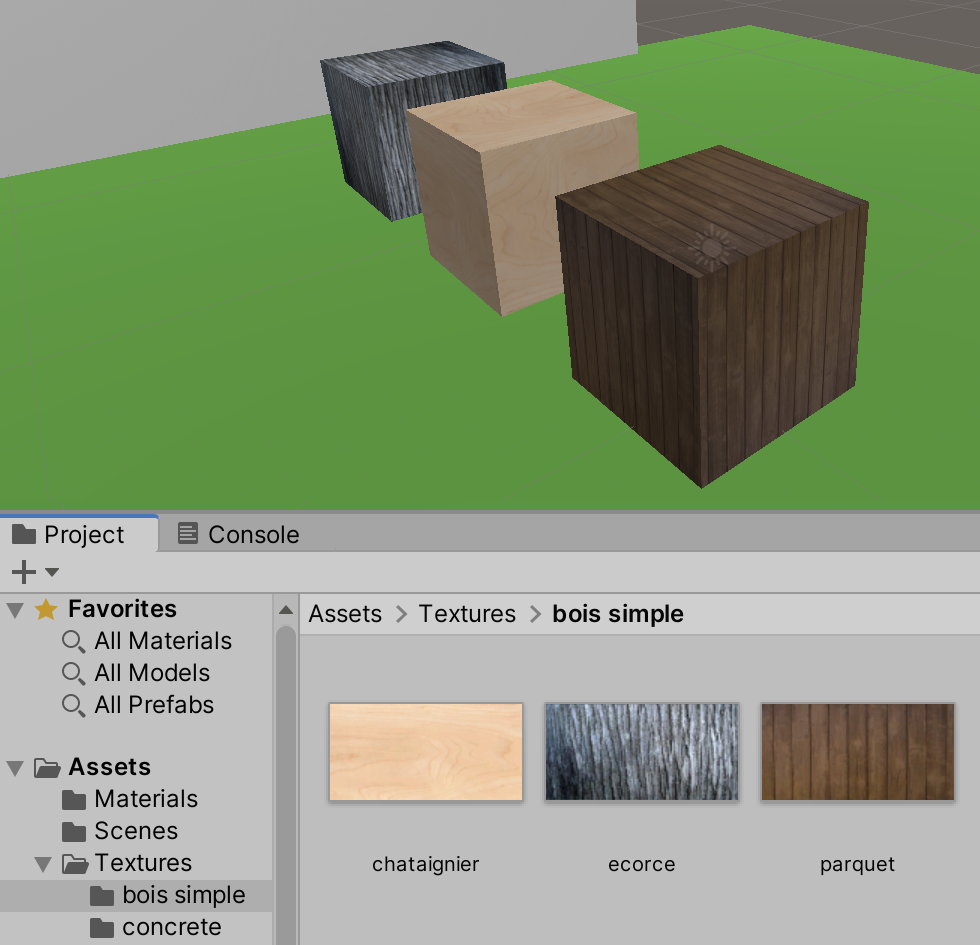980x945 pixels.
Task: Select the Scenes folder icon
Action: tap(74, 831)
